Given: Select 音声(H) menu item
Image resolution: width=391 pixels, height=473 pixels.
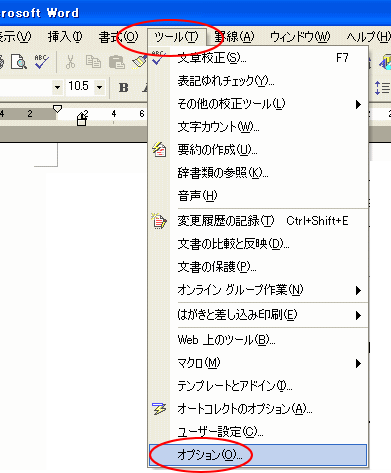Looking at the screenshot, I should click(258, 196).
